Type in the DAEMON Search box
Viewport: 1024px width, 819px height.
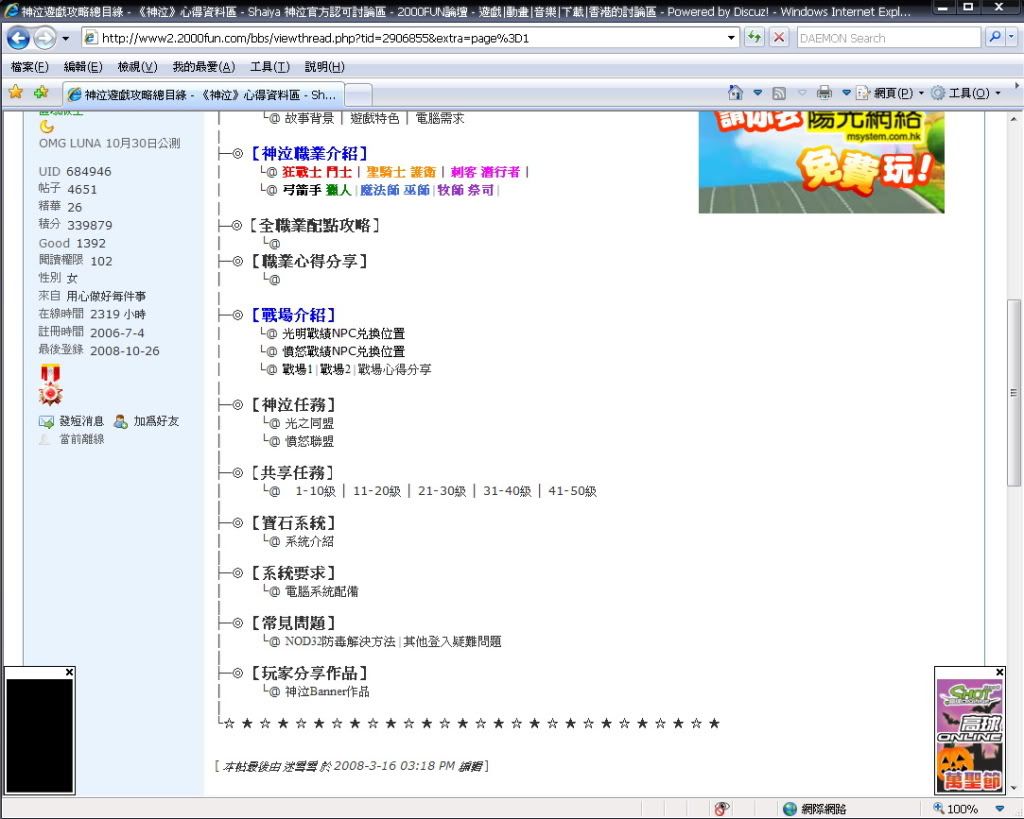click(x=886, y=38)
